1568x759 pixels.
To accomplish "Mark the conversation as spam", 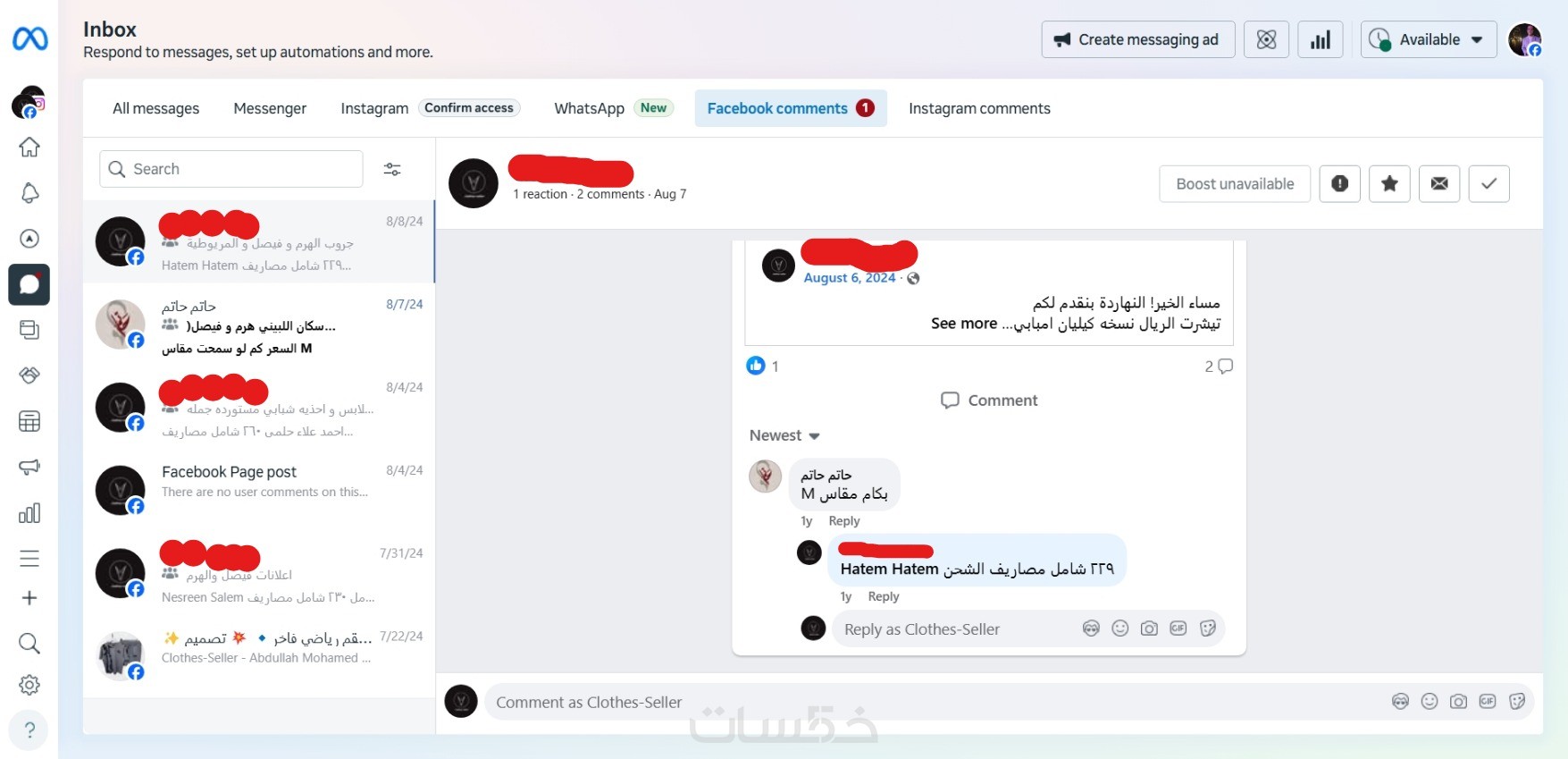I will [1339, 183].
